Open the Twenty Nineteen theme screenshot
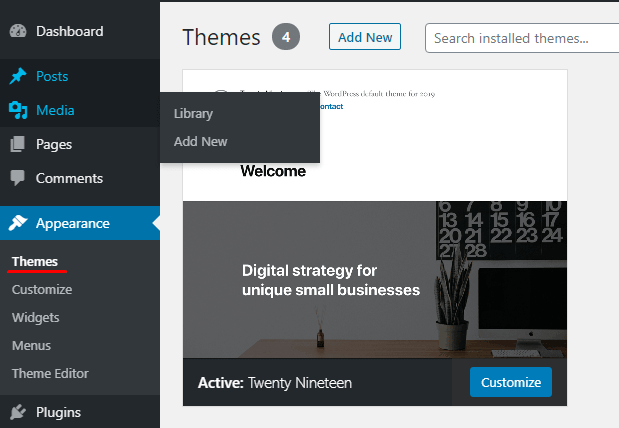 click(x=375, y=214)
